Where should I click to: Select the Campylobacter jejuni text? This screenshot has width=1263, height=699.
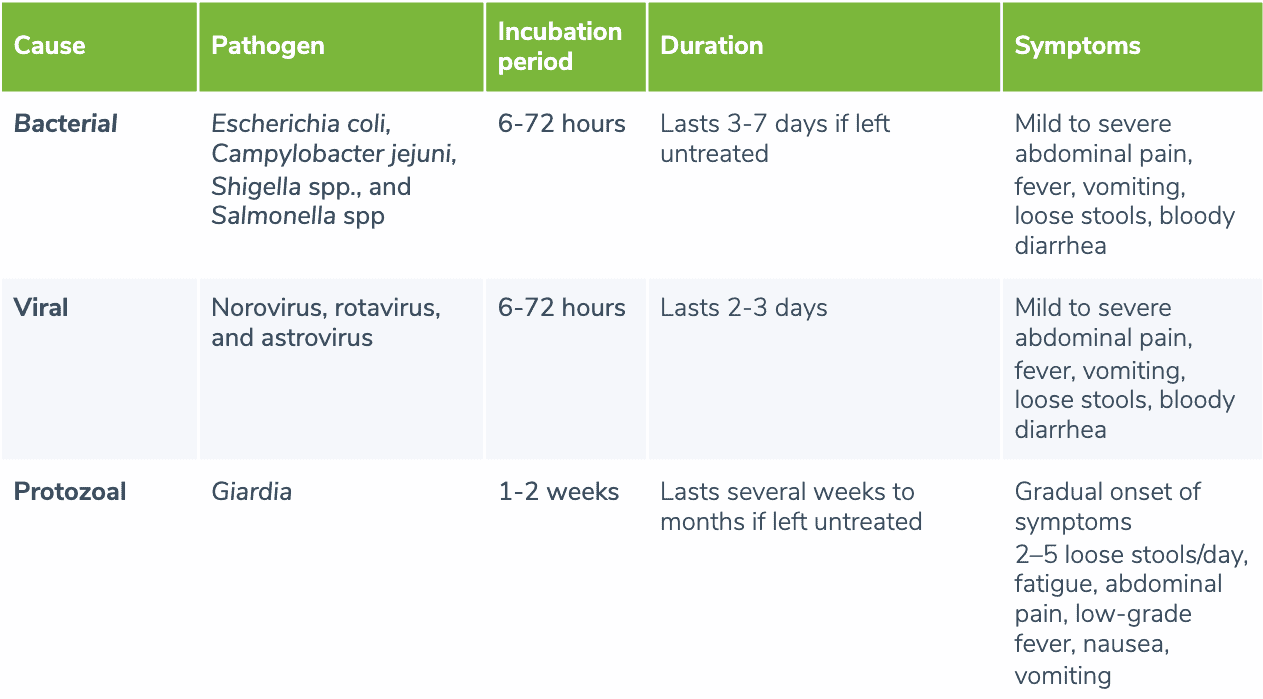click(x=334, y=155)
